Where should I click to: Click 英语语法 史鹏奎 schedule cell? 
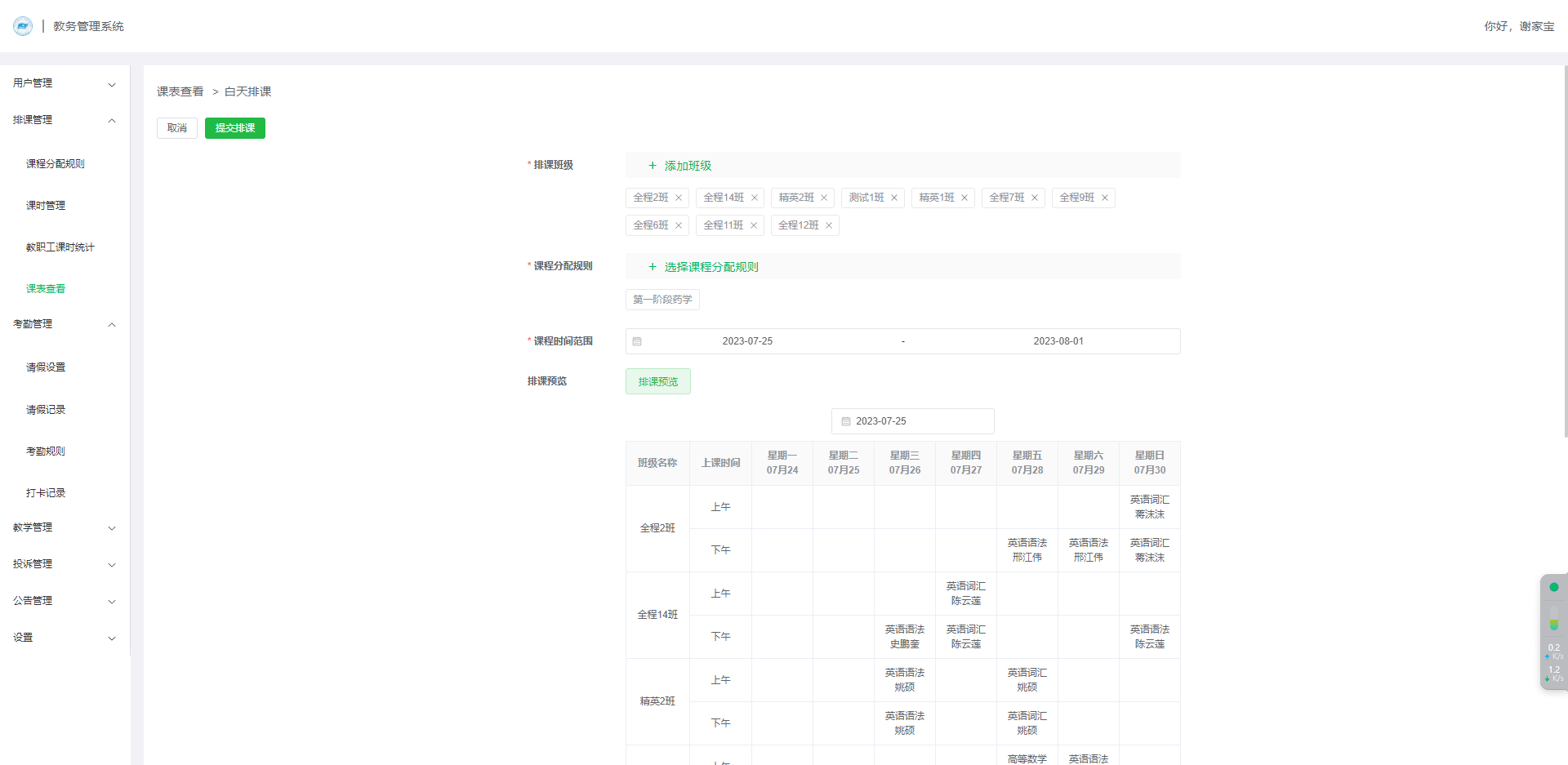905,637
